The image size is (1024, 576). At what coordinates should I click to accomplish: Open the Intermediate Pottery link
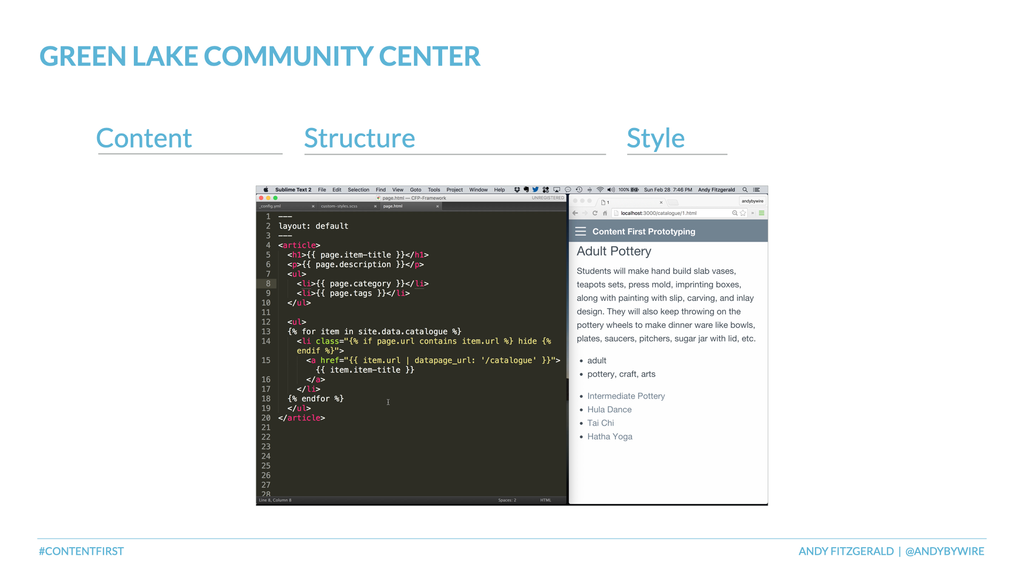tap(626, 396)
